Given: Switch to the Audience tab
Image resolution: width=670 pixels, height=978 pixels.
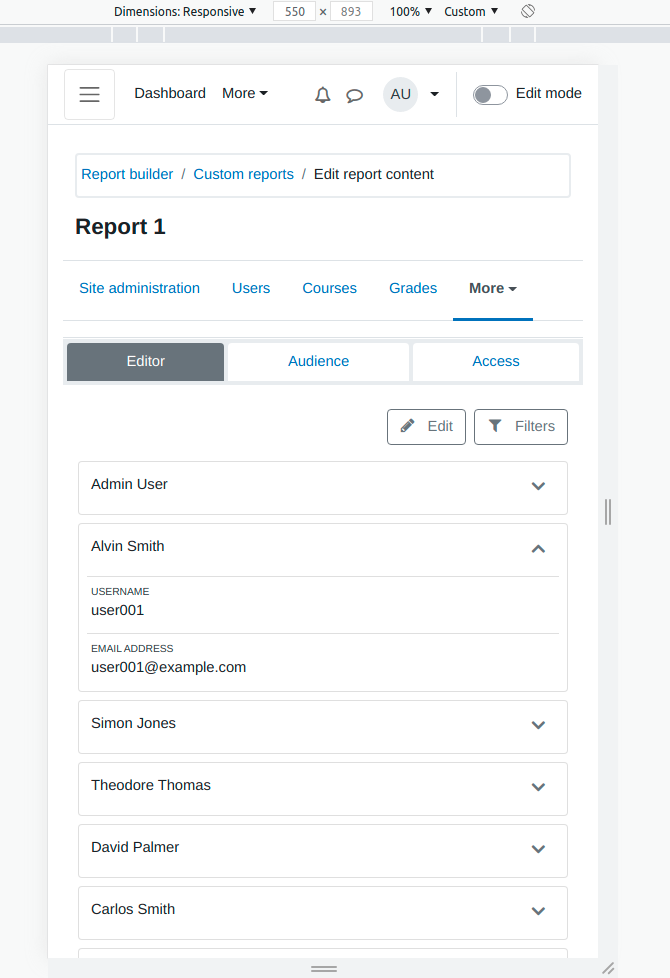Looking at the screenshot, I should click(x=318, y=361).
